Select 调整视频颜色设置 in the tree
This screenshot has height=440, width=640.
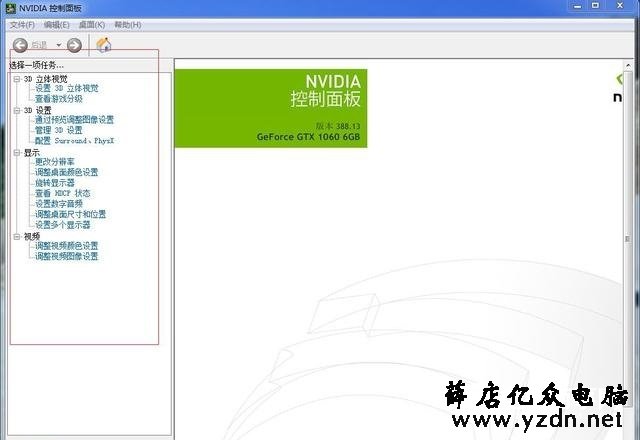(67, 246)
